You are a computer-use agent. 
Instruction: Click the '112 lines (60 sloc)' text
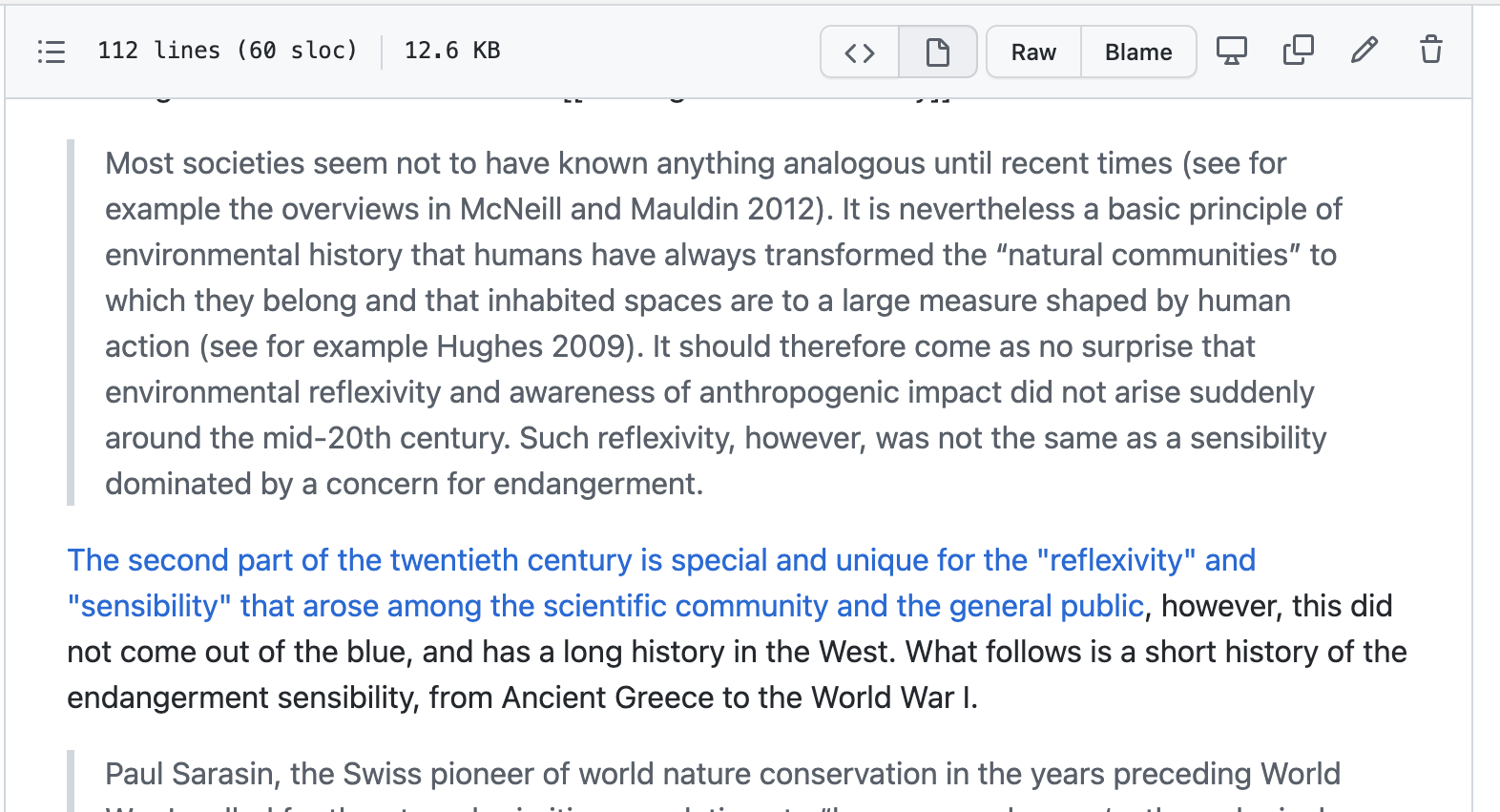click(227, 51)
